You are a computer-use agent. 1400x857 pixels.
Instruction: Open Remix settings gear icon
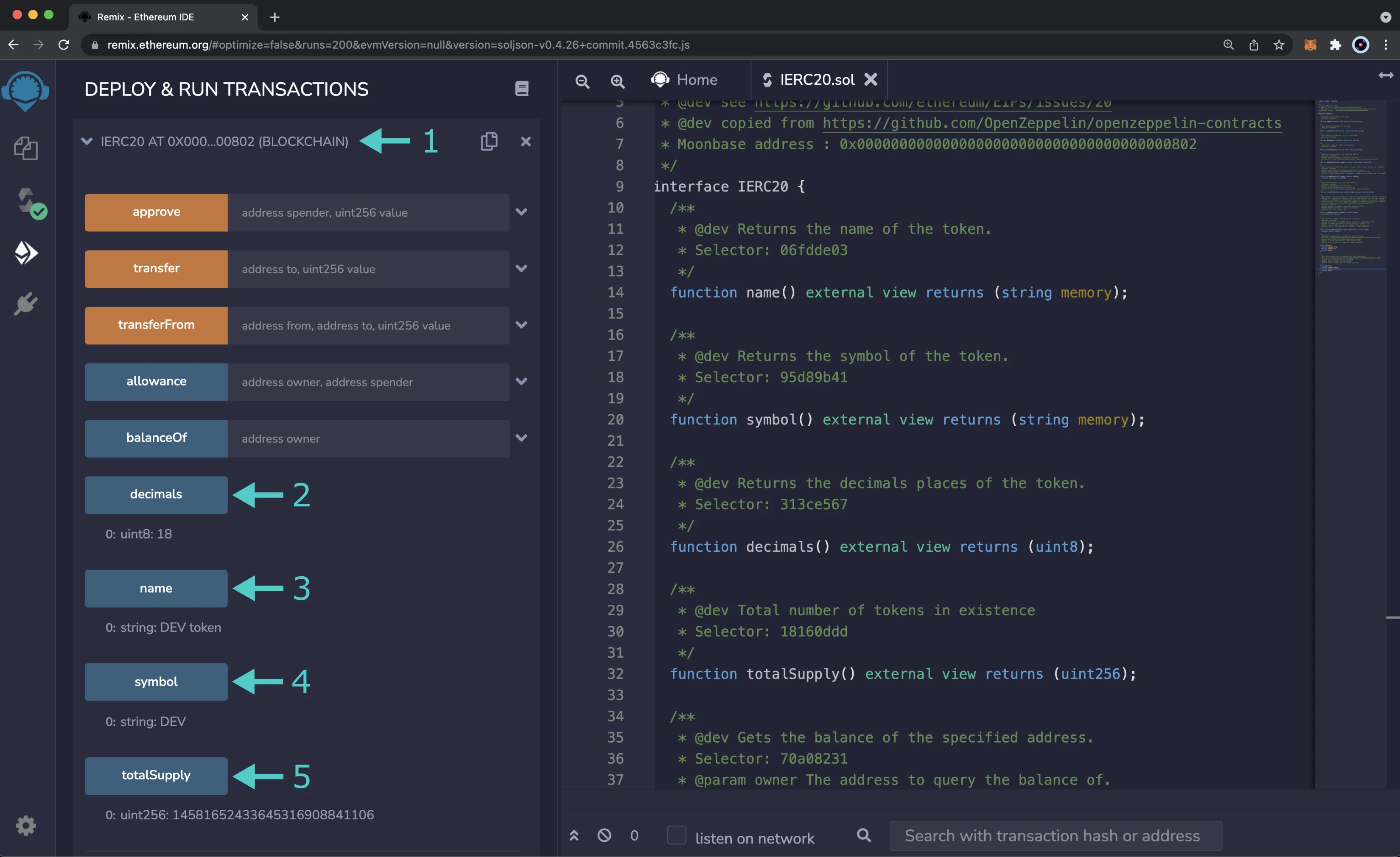click(25, 825)
